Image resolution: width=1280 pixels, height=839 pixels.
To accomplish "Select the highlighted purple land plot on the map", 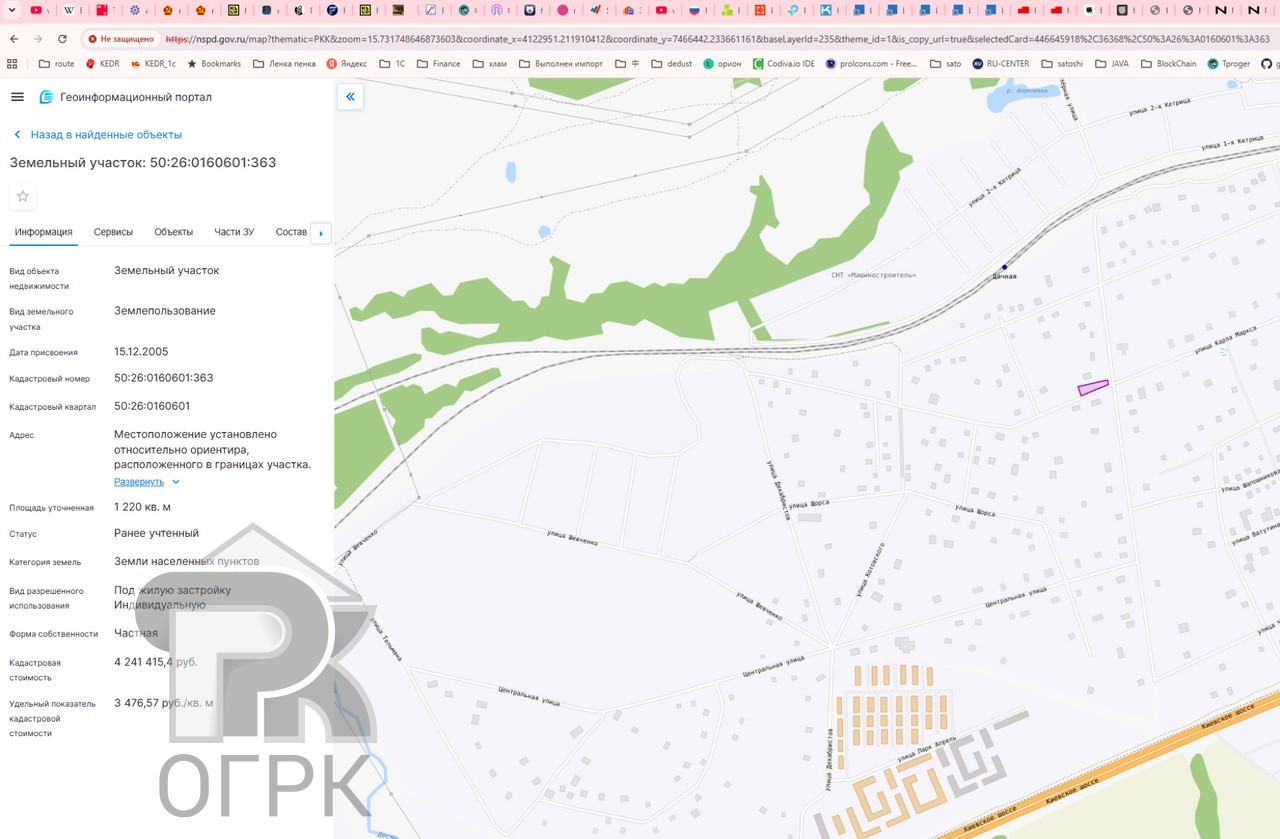I will [x=1092, y=387].
